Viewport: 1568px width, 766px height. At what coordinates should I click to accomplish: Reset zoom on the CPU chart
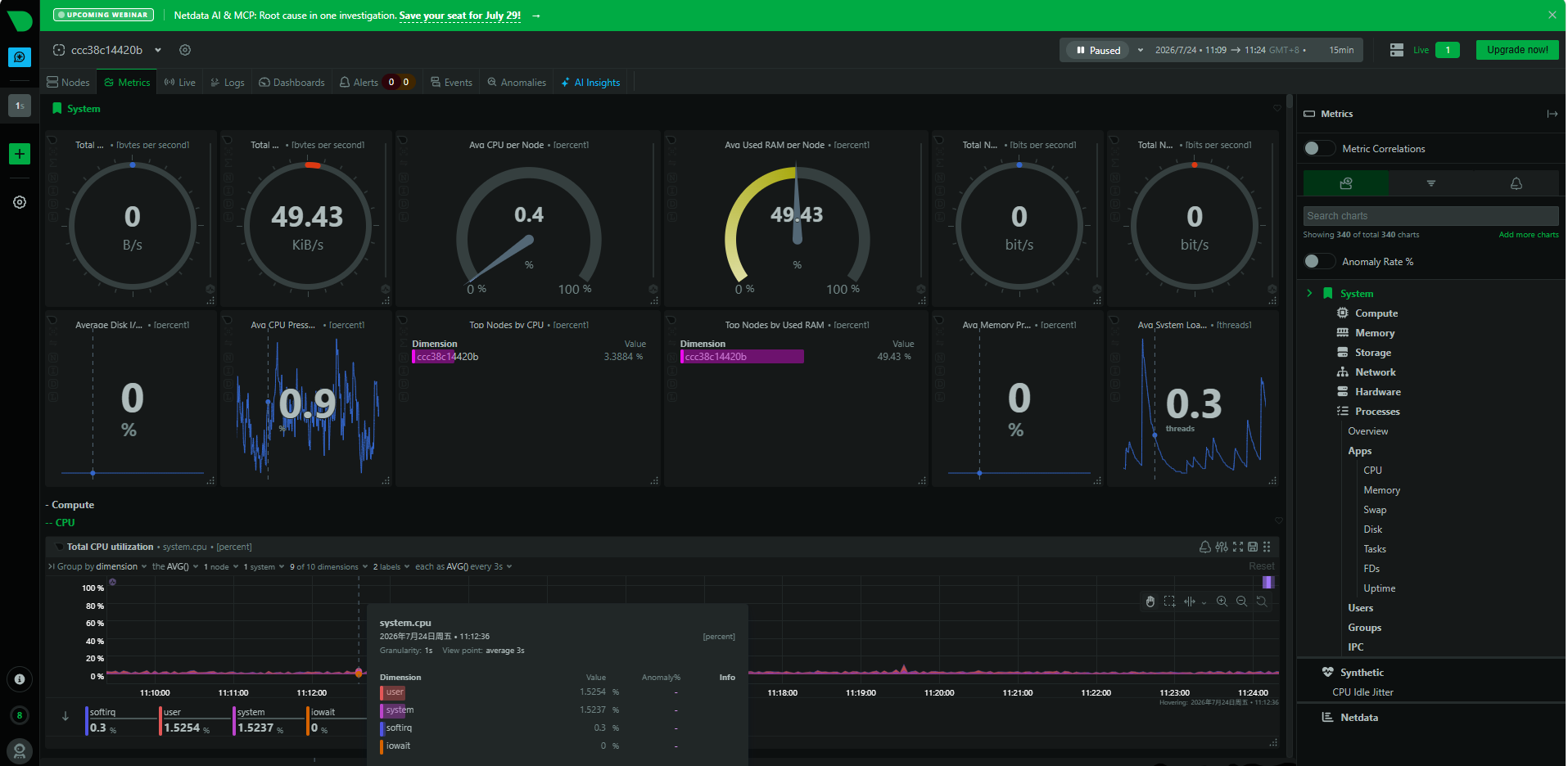[1261, 602]
